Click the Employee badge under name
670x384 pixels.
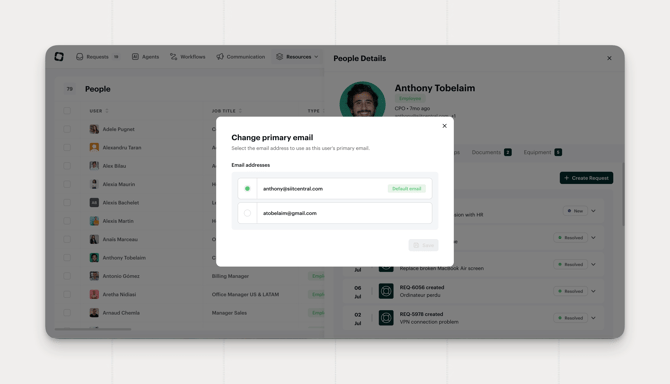point(409,98)
